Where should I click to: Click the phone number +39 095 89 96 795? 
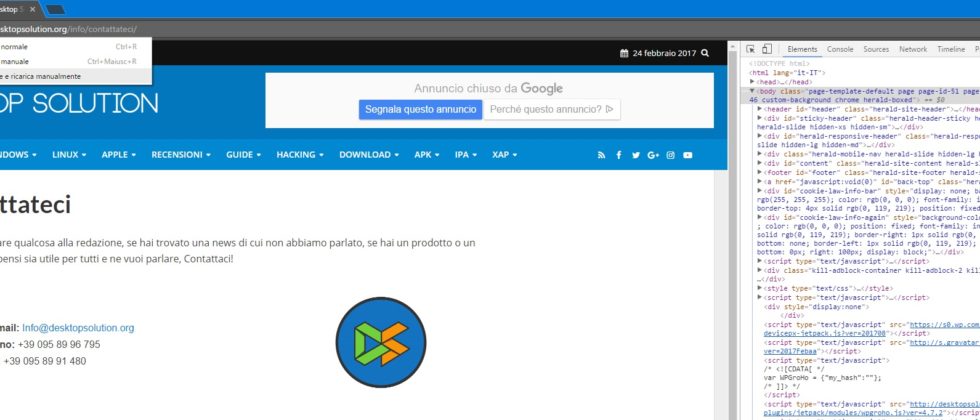(x=59, y=344)
